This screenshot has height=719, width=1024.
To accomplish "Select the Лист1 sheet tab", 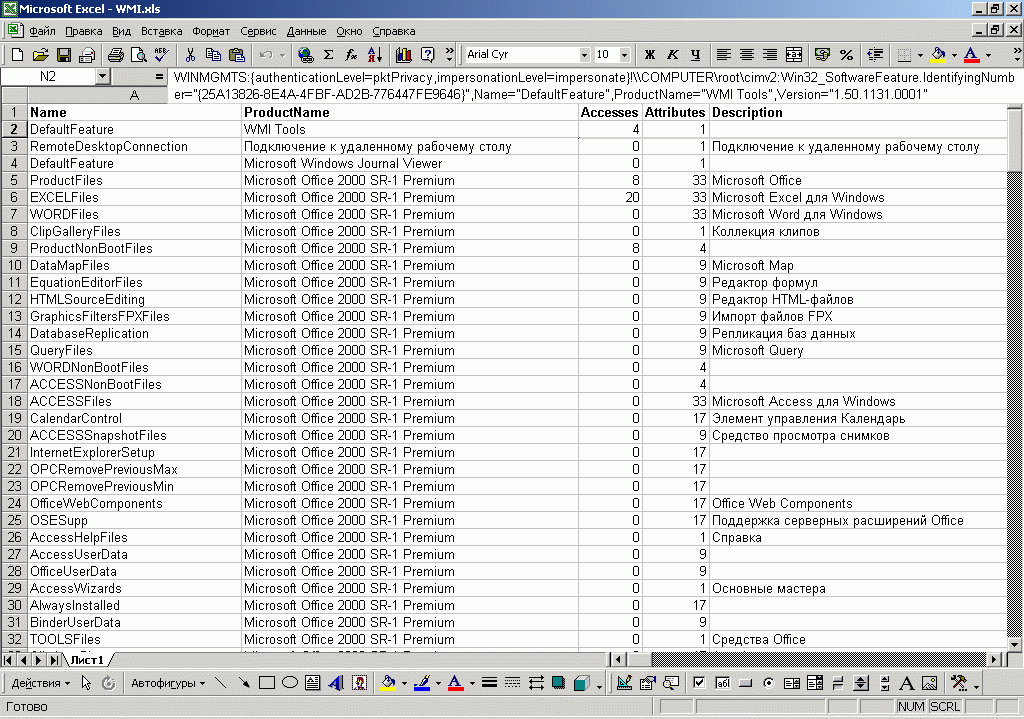I will [x=88, y=660].
